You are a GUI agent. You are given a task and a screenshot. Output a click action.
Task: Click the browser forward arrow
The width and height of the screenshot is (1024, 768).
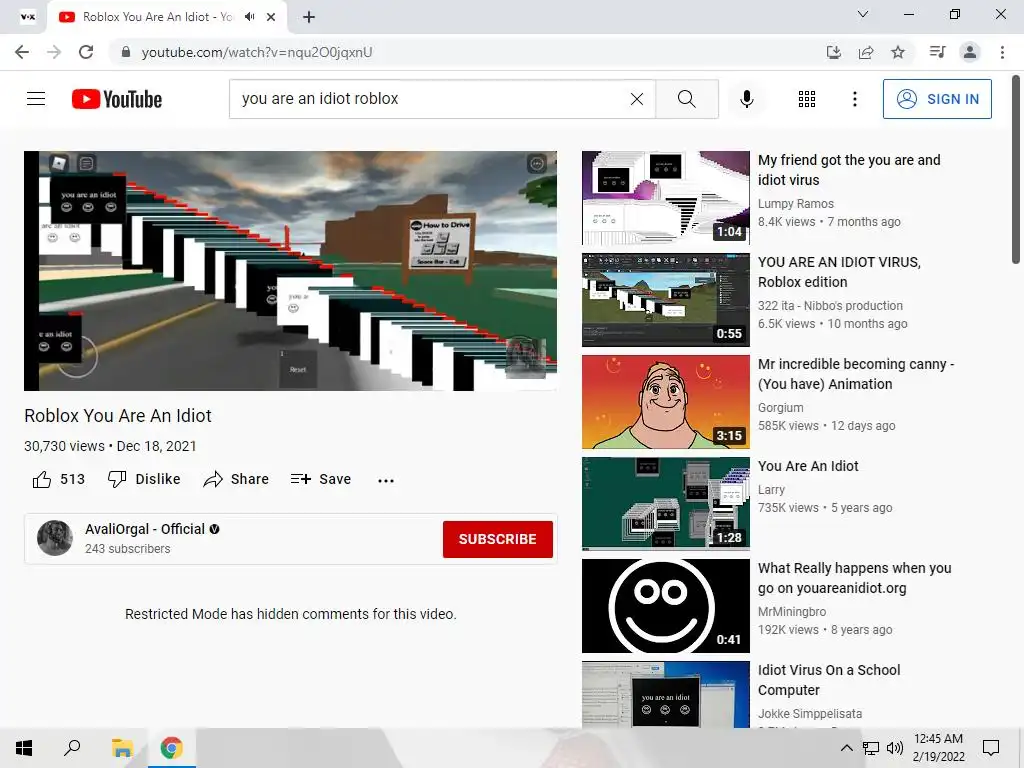pos(54,52)
